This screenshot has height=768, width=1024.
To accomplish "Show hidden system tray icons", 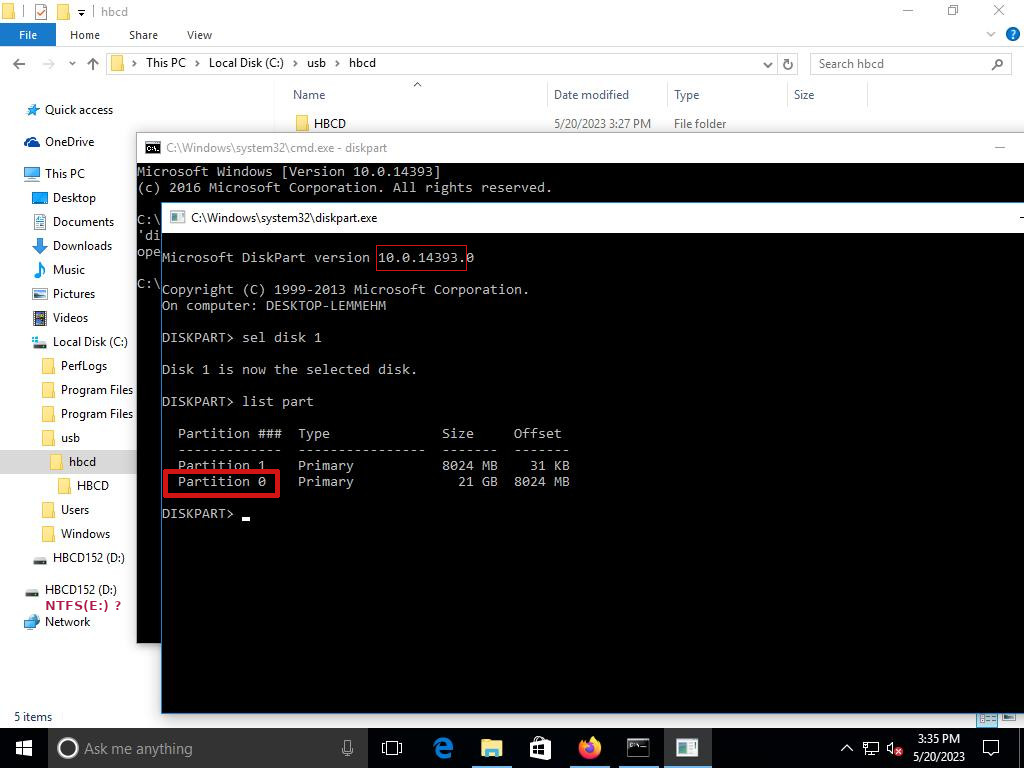I will pos(846,747).
